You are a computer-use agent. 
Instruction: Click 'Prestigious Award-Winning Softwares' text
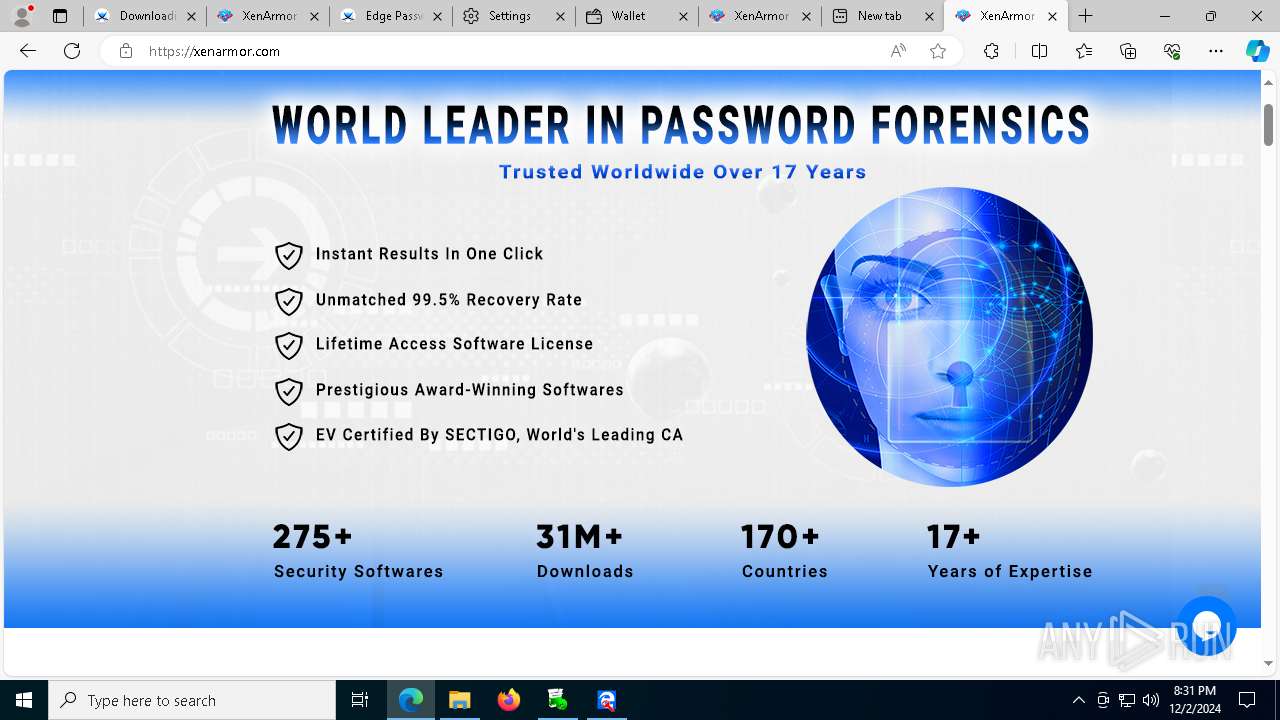pyautogui.click(x=470, y=390)
